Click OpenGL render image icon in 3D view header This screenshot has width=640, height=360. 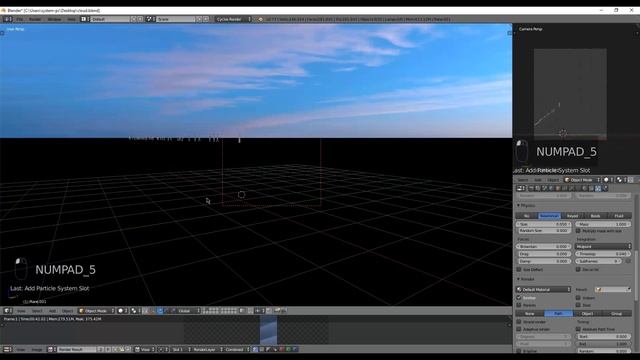(277, 311)
